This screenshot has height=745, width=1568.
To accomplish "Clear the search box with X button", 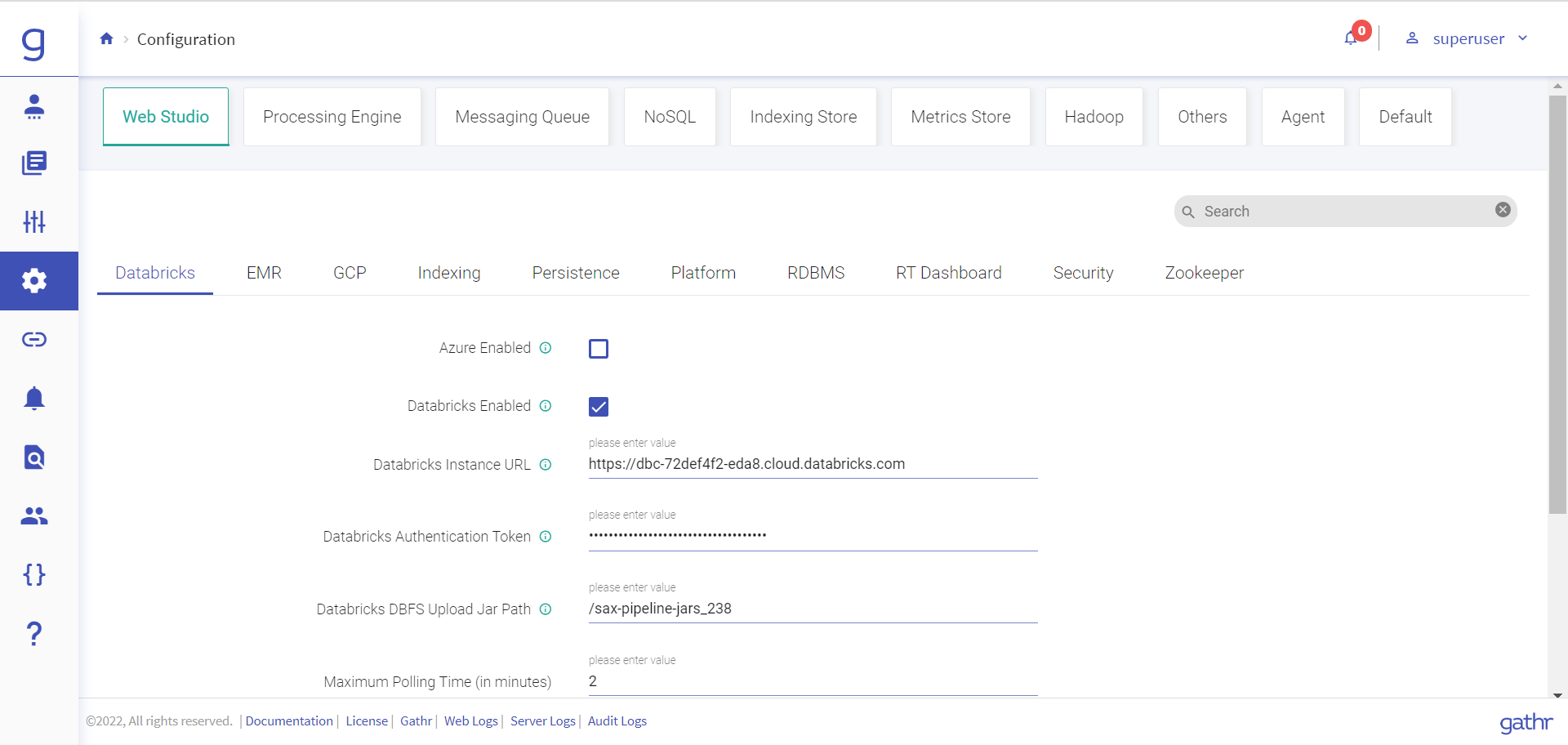I will pyautogui.click(x=1503, y=210).
